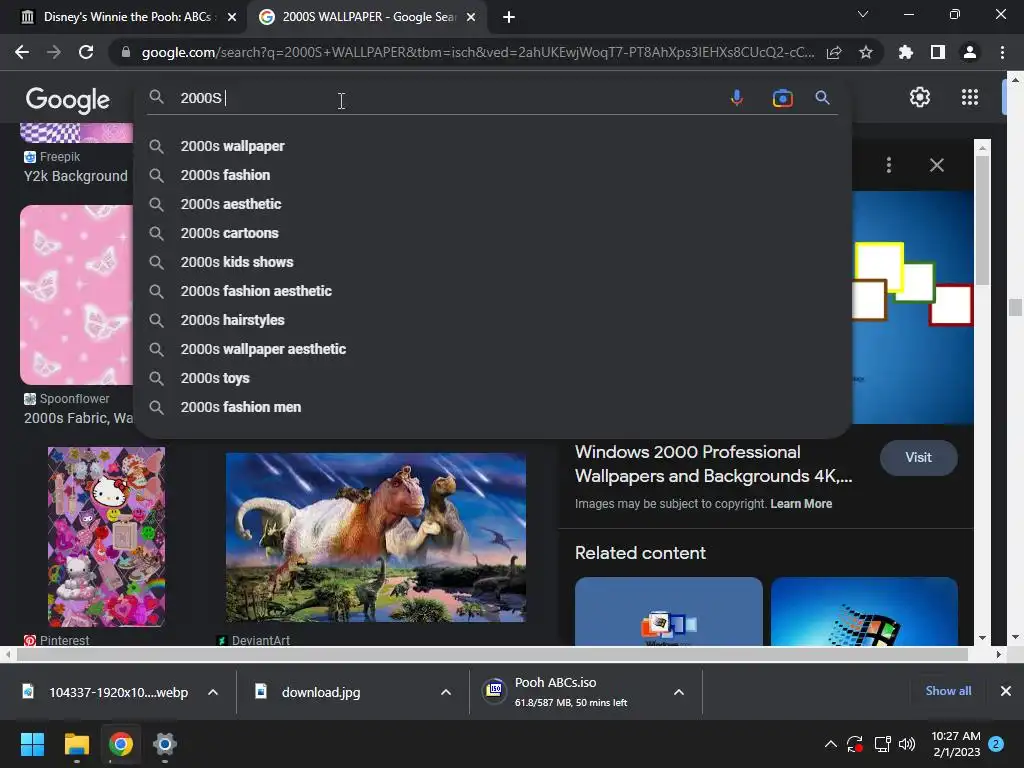Pick the '2000s toys' suggestion
Screen dimensions: 1024x768
(492, 378)
